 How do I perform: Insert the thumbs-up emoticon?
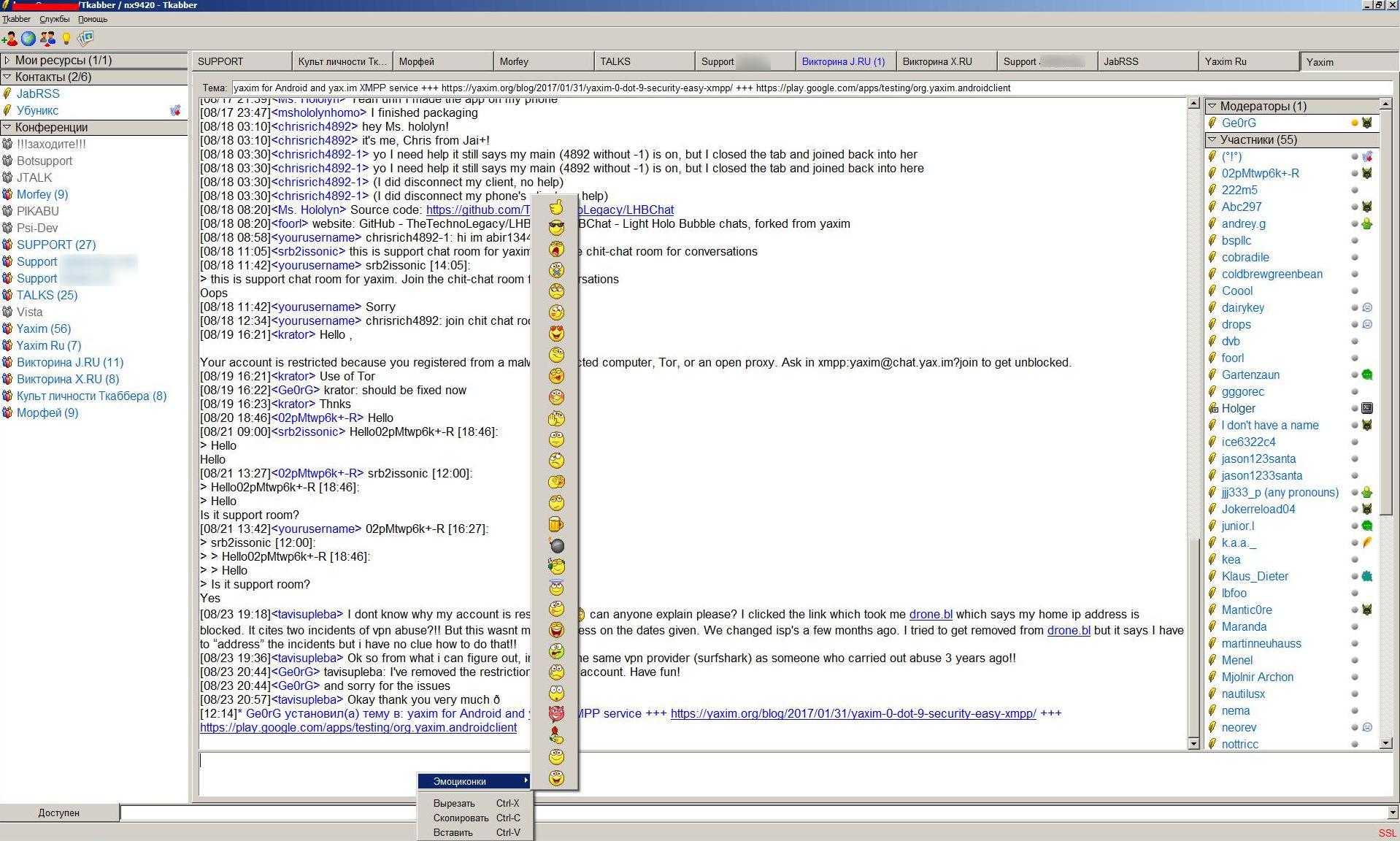556,207
